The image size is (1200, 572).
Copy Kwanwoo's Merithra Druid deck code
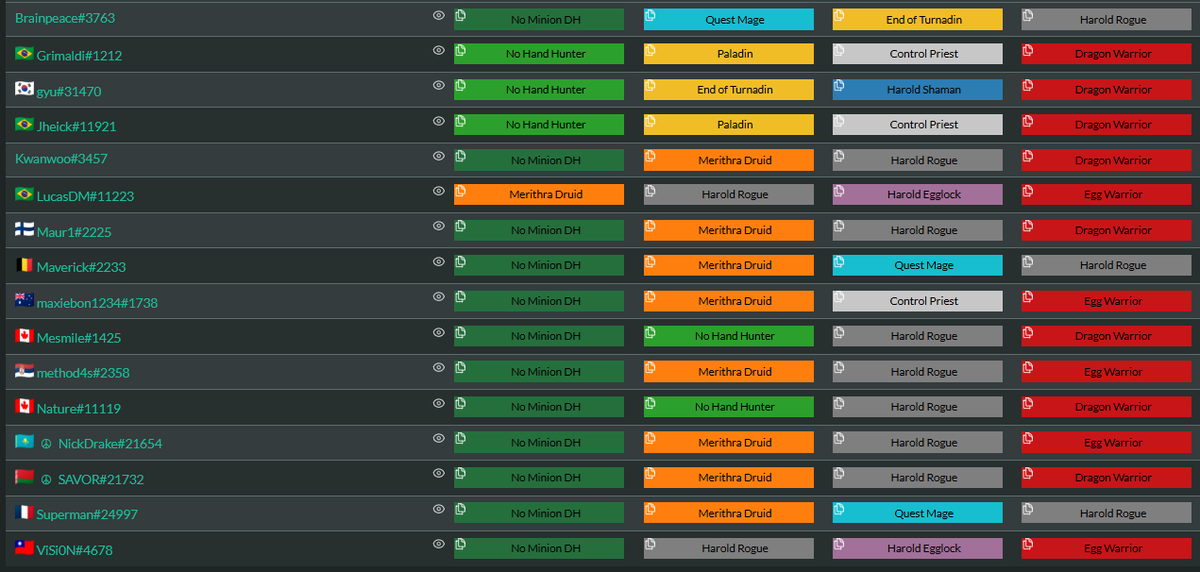pos(650,156)
